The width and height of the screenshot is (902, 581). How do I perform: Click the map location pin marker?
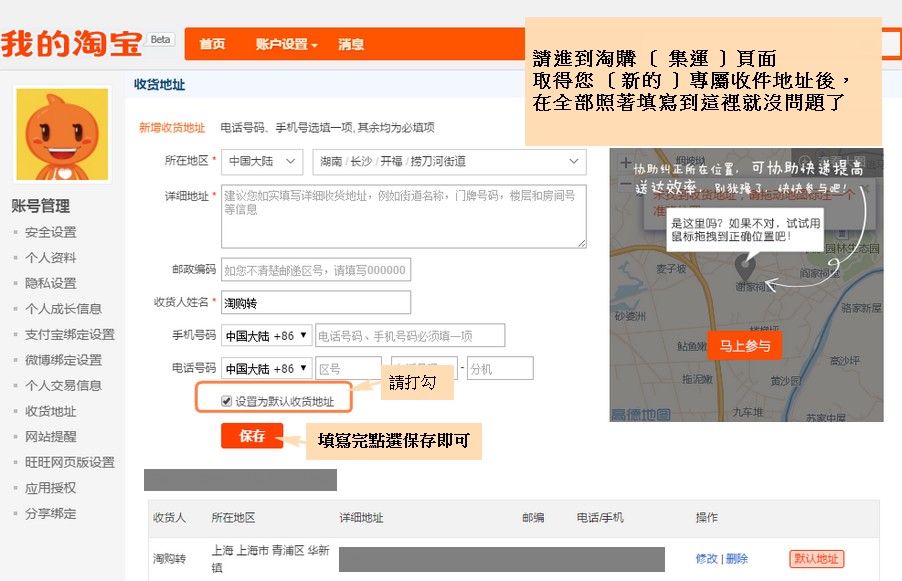745,267
